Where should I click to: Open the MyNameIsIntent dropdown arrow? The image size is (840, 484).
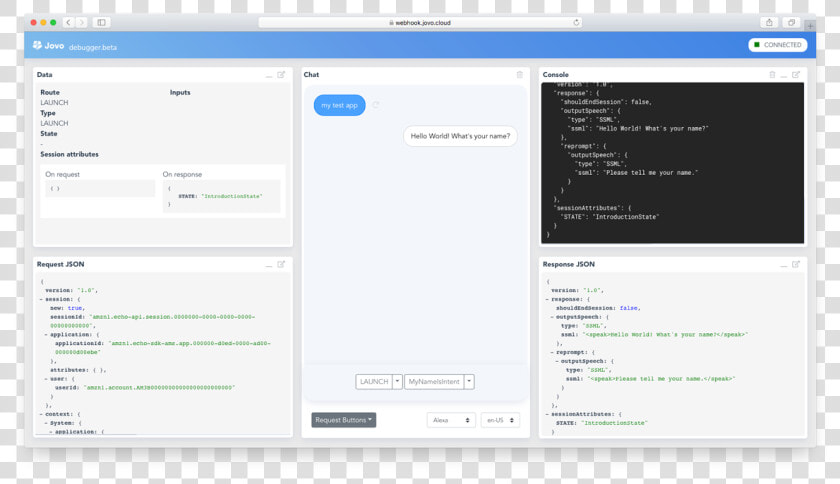point(469,382)
